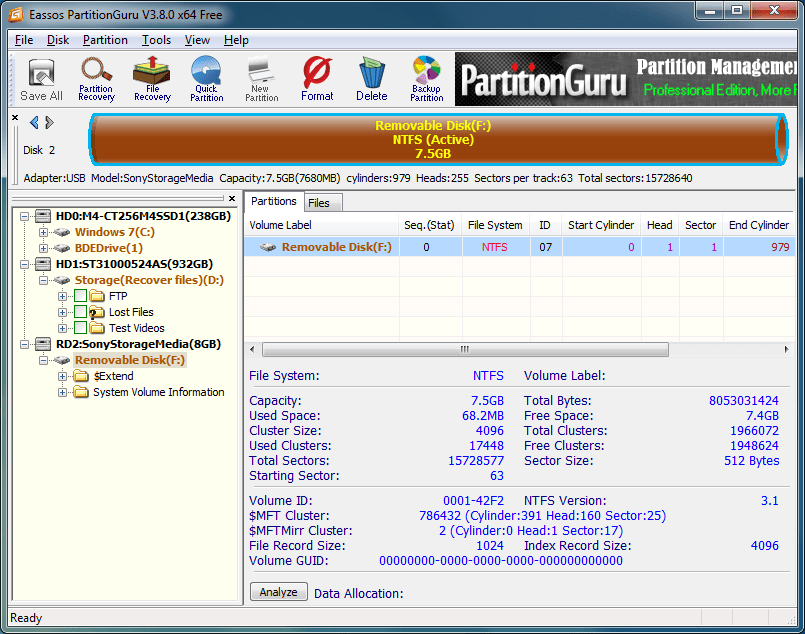Collapse the HD0:M4-CT256M4SSD1 disk node

pos(26,216)
